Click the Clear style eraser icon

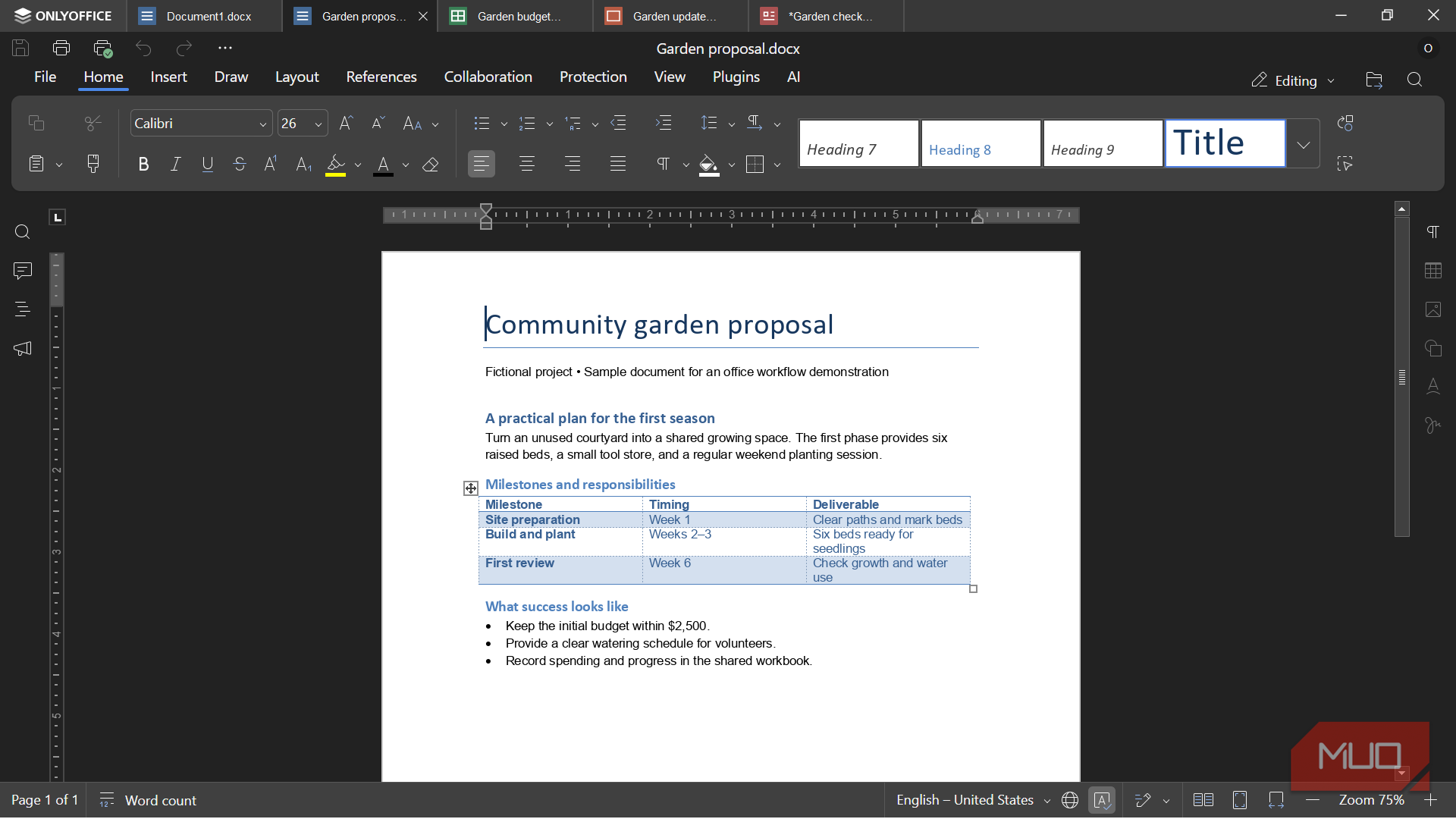(x=431, y=164)
